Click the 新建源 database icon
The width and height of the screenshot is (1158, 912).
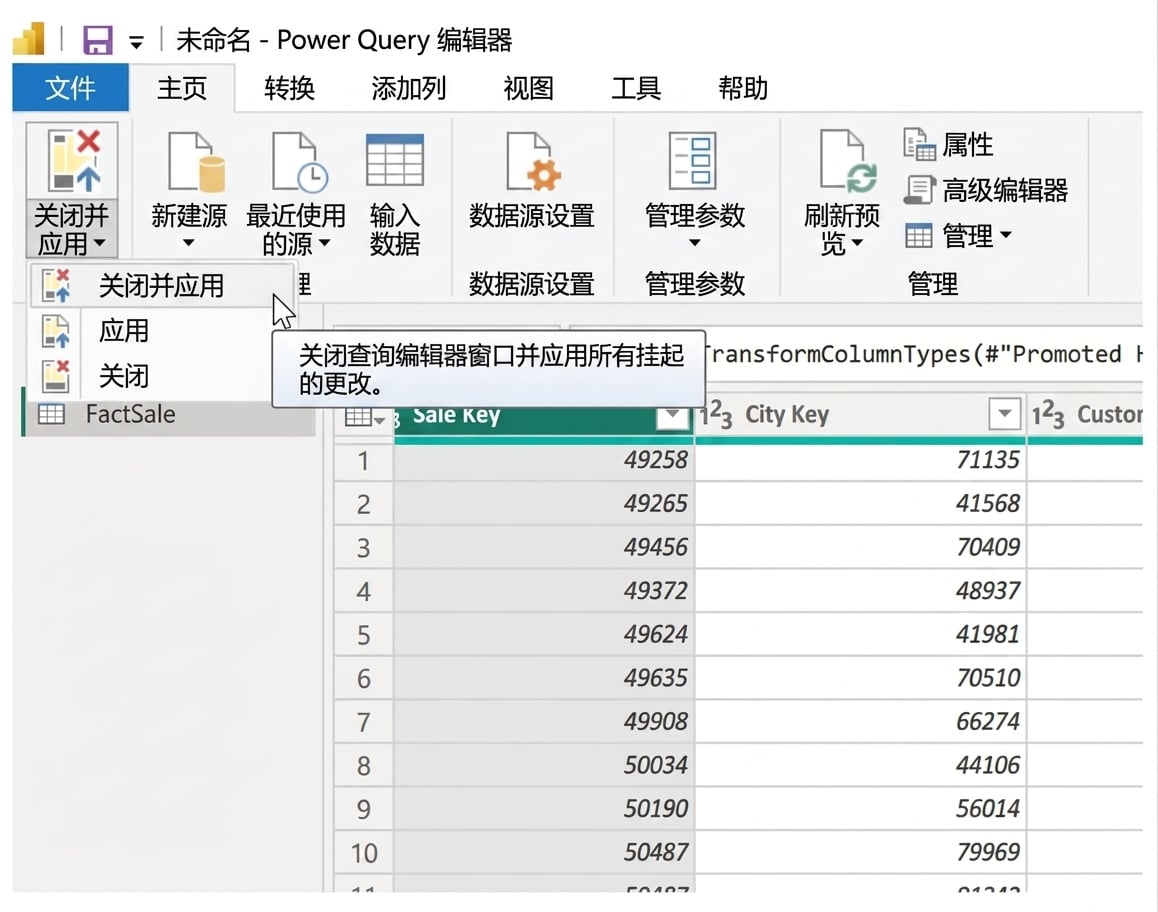(x=196, y=162)
